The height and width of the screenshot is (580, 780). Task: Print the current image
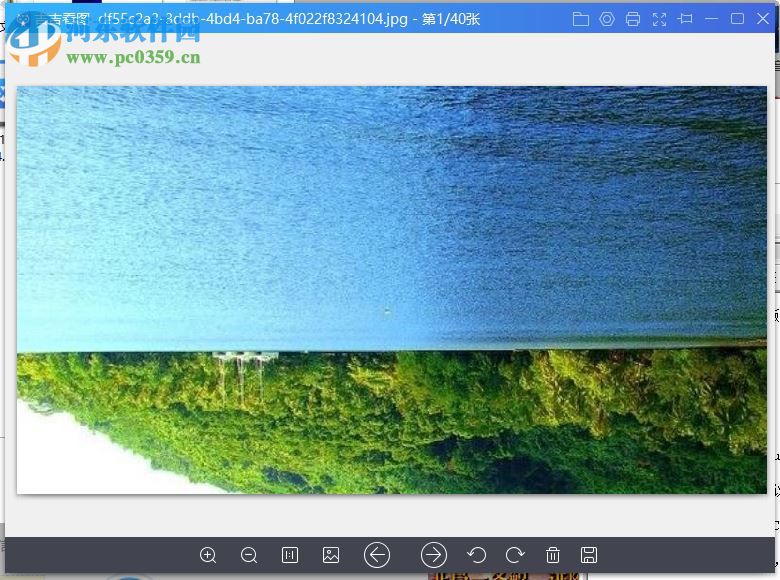coord(633,19)
